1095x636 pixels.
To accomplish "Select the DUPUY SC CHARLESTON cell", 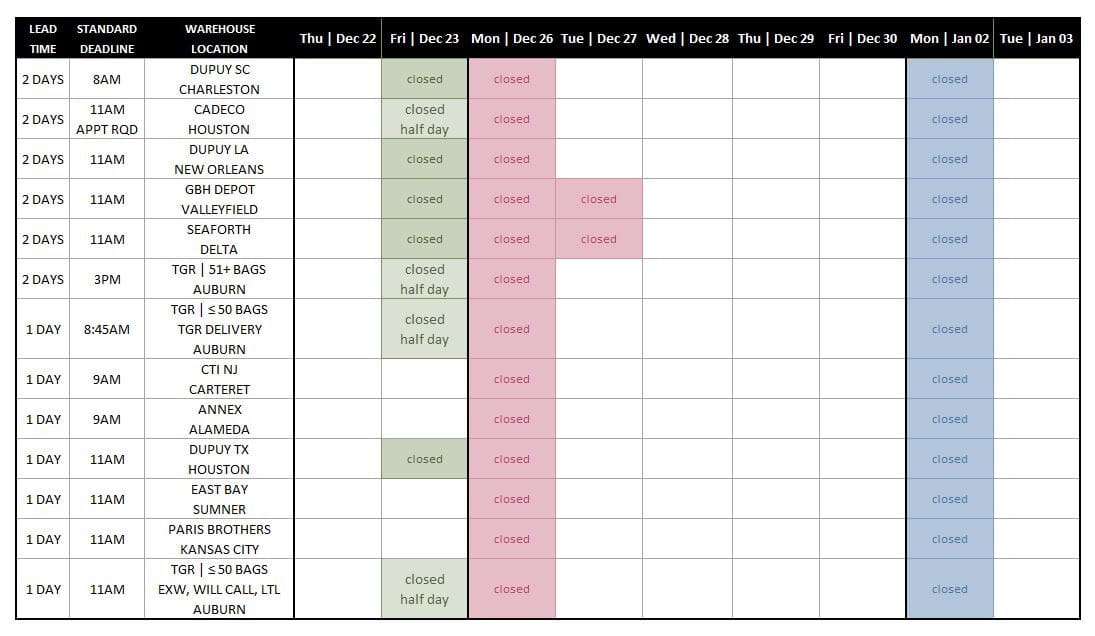I will point(219,79).
